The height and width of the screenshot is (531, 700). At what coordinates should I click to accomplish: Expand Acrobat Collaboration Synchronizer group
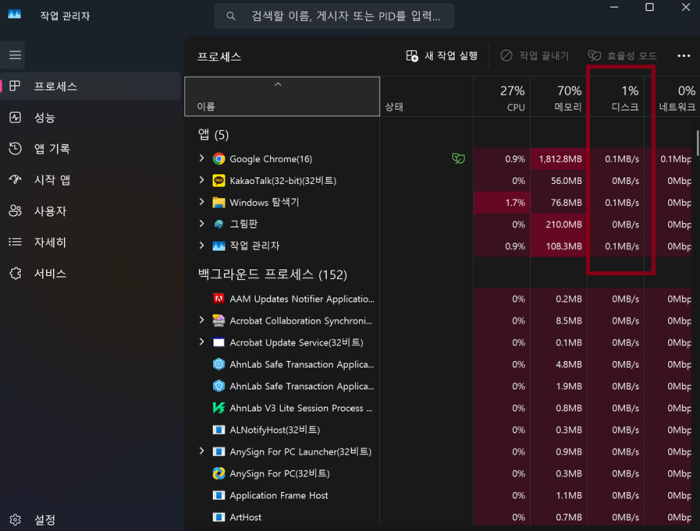click(202, 320)
